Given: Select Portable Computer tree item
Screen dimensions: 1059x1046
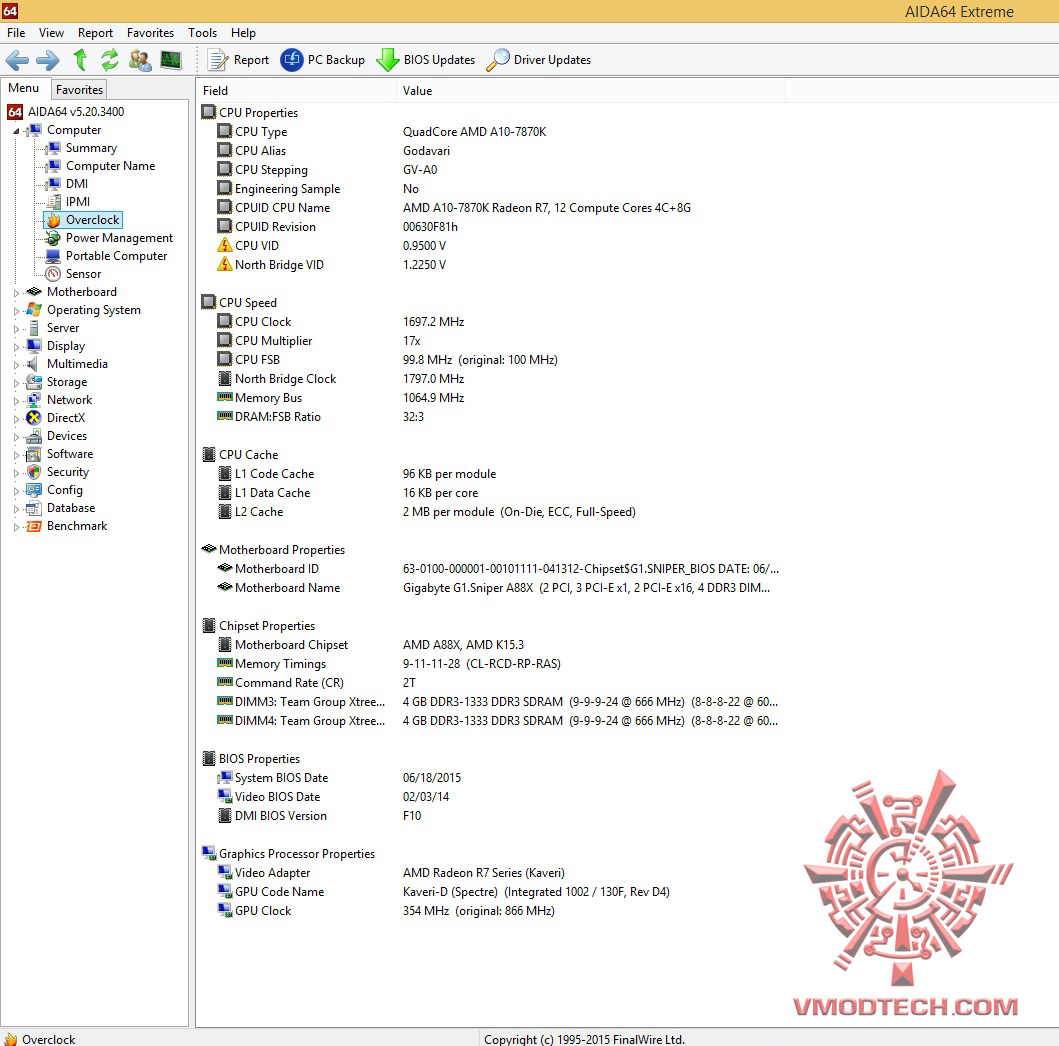Looking at the screenshot, I should click(116, 255).
